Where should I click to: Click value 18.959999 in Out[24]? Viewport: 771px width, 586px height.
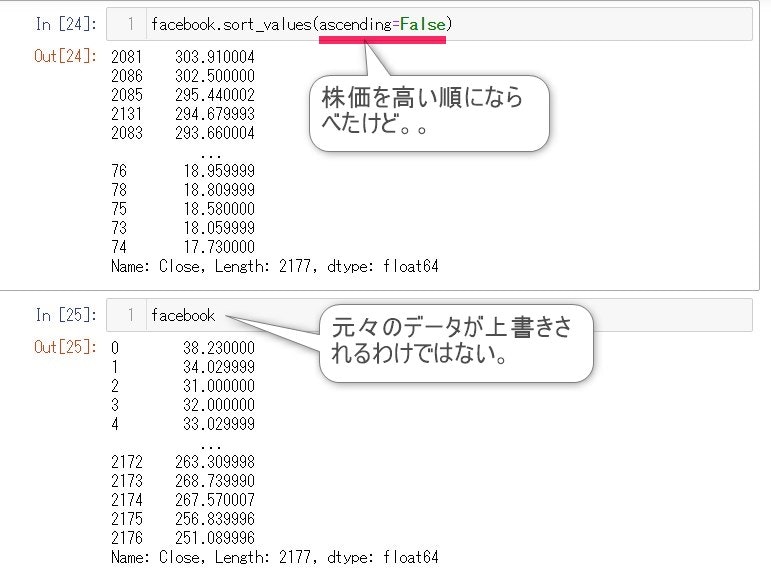coord(219,171)
